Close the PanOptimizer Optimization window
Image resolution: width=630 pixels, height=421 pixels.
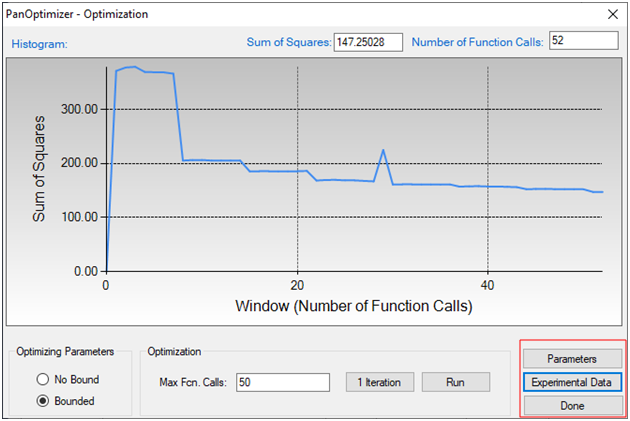click(610, 14)
